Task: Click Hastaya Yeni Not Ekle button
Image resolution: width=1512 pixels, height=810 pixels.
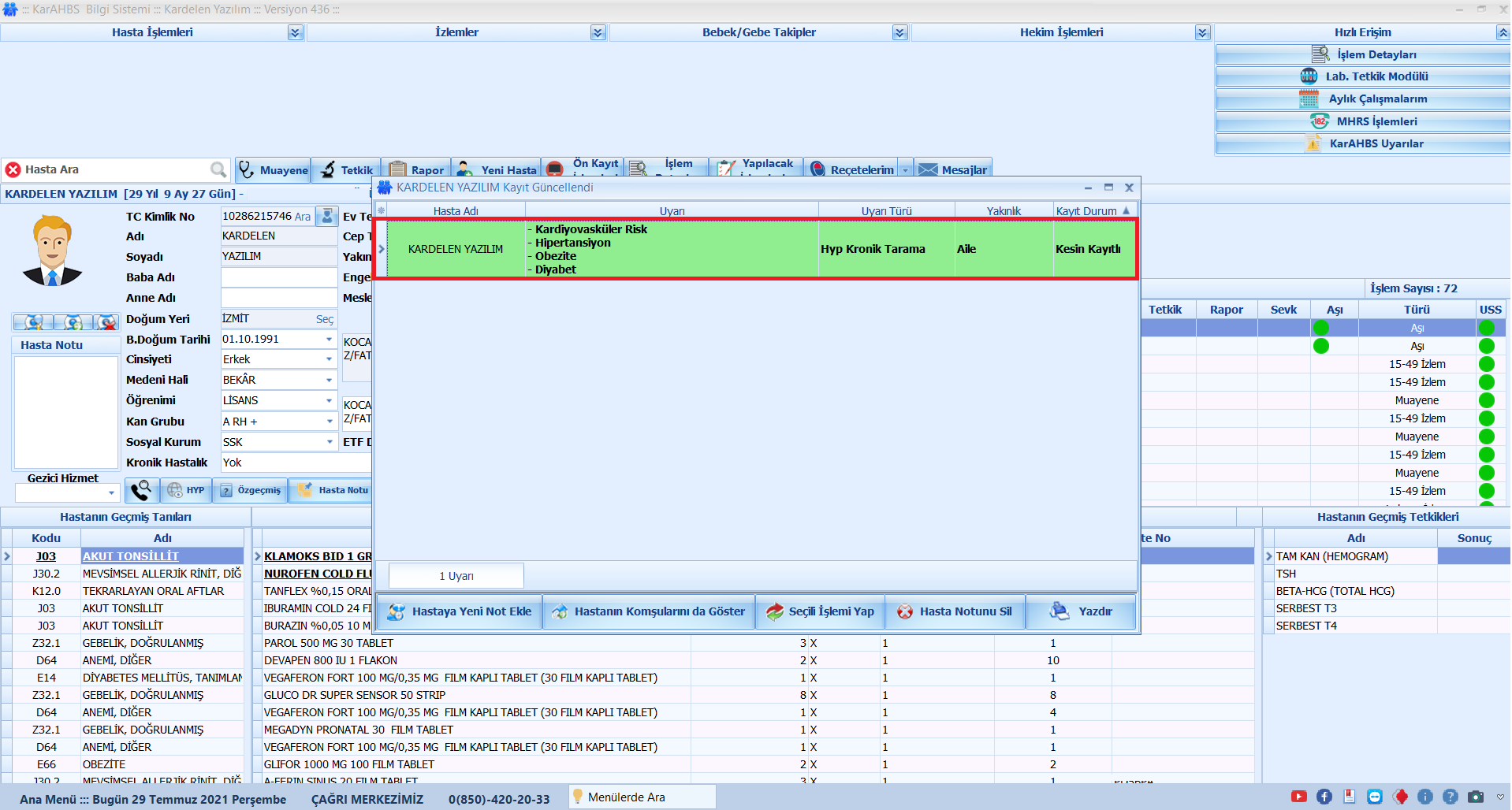Action: pyautogui.click(x=460, y=611)
